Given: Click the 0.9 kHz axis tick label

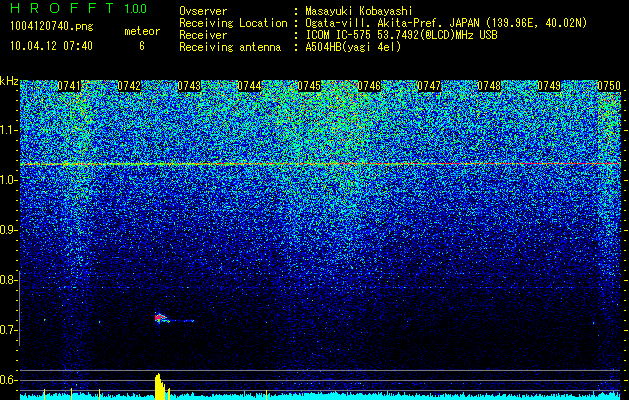Looking at the screenshot, I should pos(8,230).
